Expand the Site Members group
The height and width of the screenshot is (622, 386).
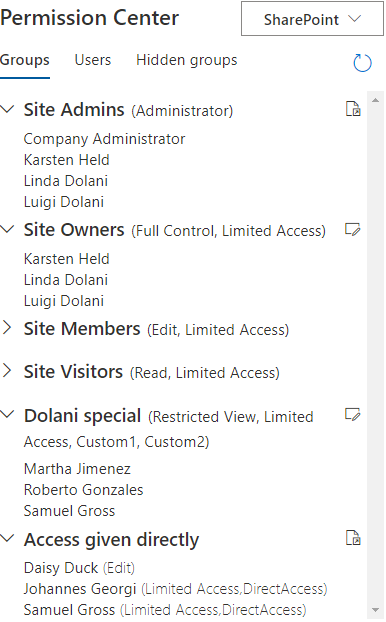pyautogui.click(x=7, y=328)
